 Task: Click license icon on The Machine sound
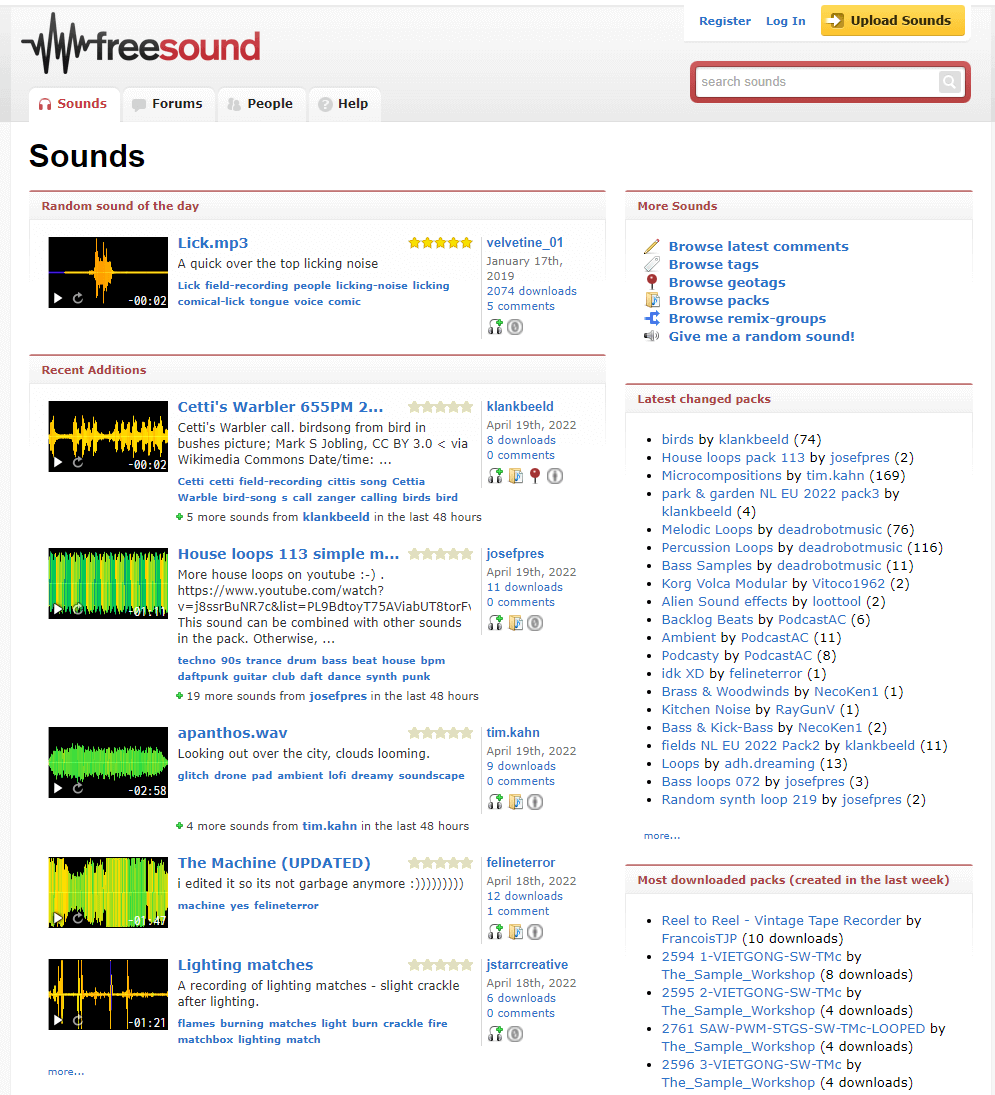[536, 932]
